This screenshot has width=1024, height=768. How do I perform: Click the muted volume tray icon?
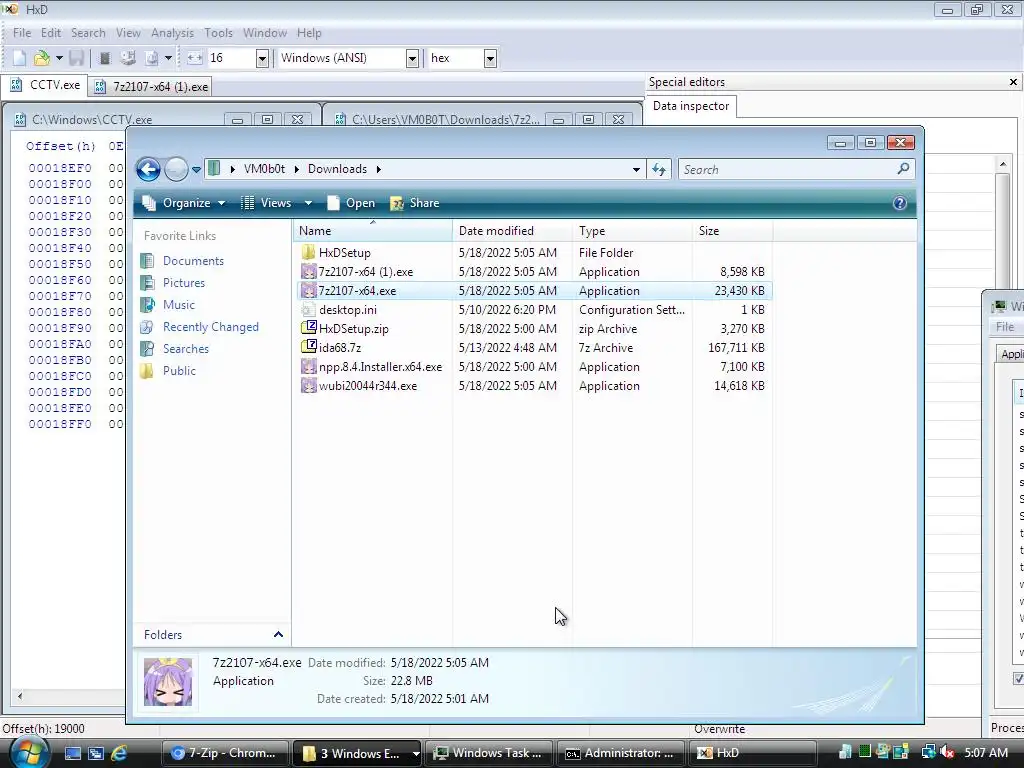tap(947, 753)
